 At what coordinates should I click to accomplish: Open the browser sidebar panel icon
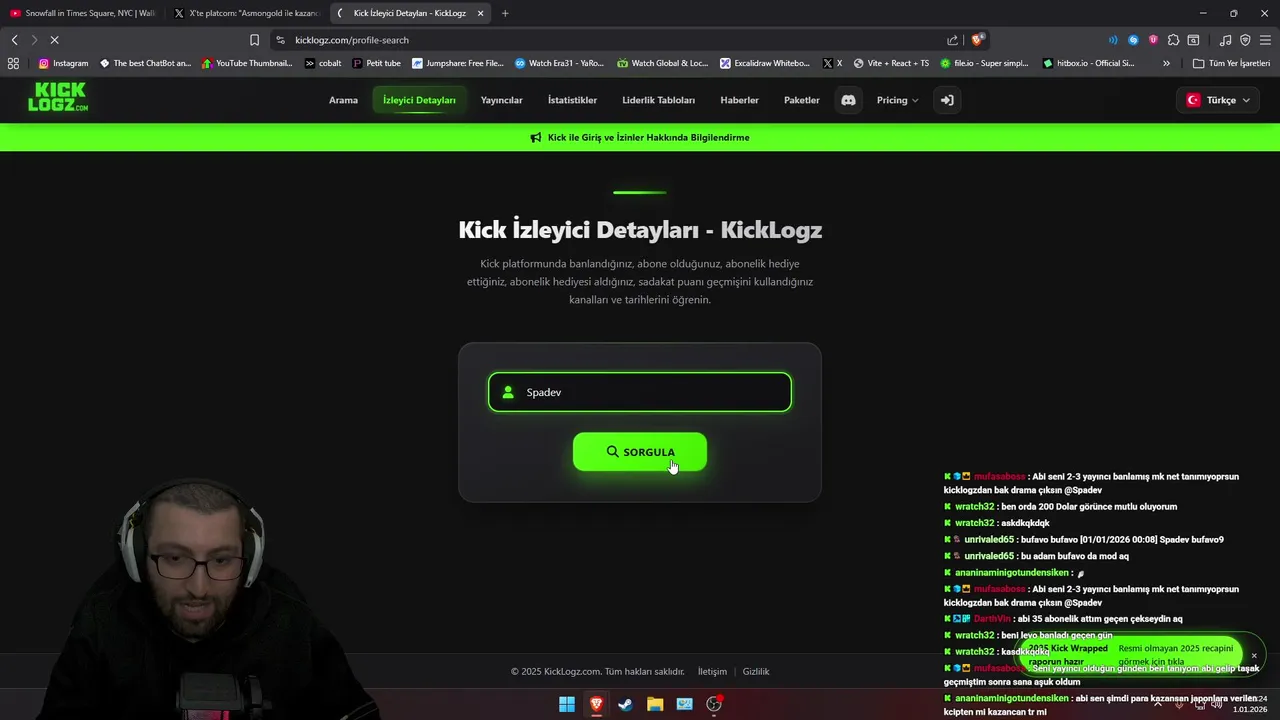point(1193,40)
